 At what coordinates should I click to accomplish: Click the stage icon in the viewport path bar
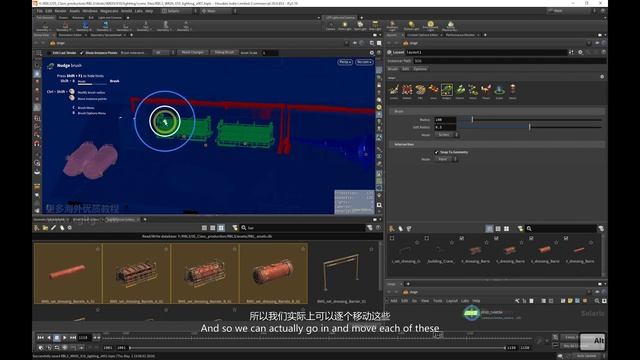(x=52, y=43)
